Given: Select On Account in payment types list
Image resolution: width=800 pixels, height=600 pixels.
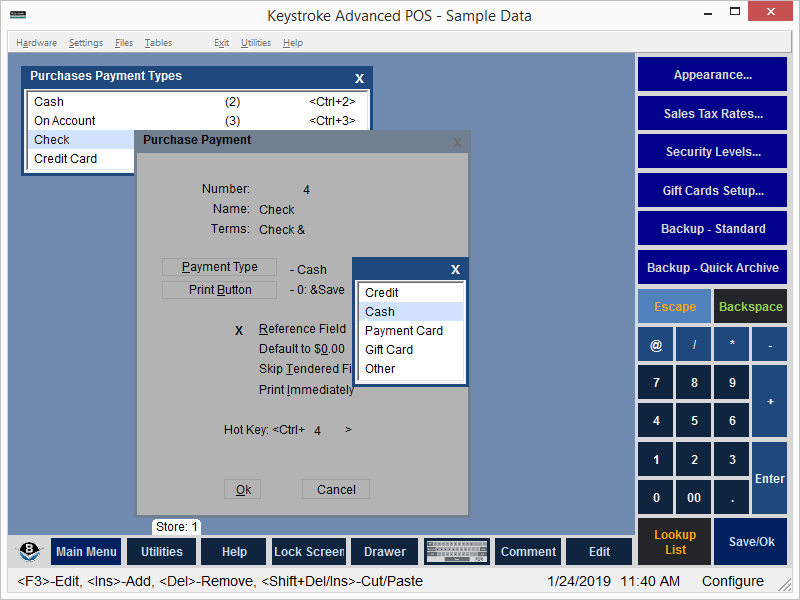Looking at the screenshot, I should [x=65, y=121].
